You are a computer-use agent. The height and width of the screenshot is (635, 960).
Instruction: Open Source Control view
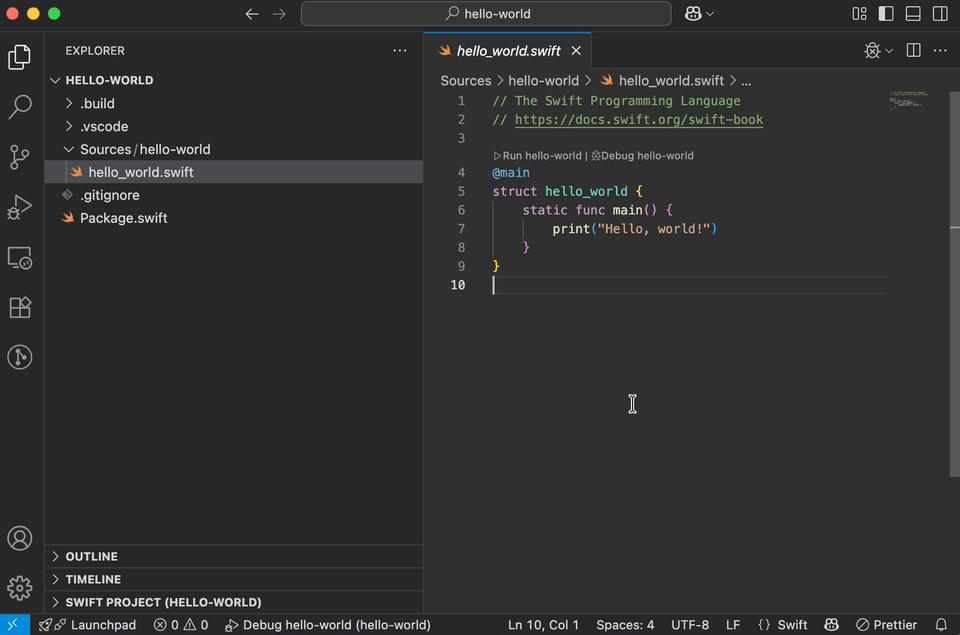[20, 157]
